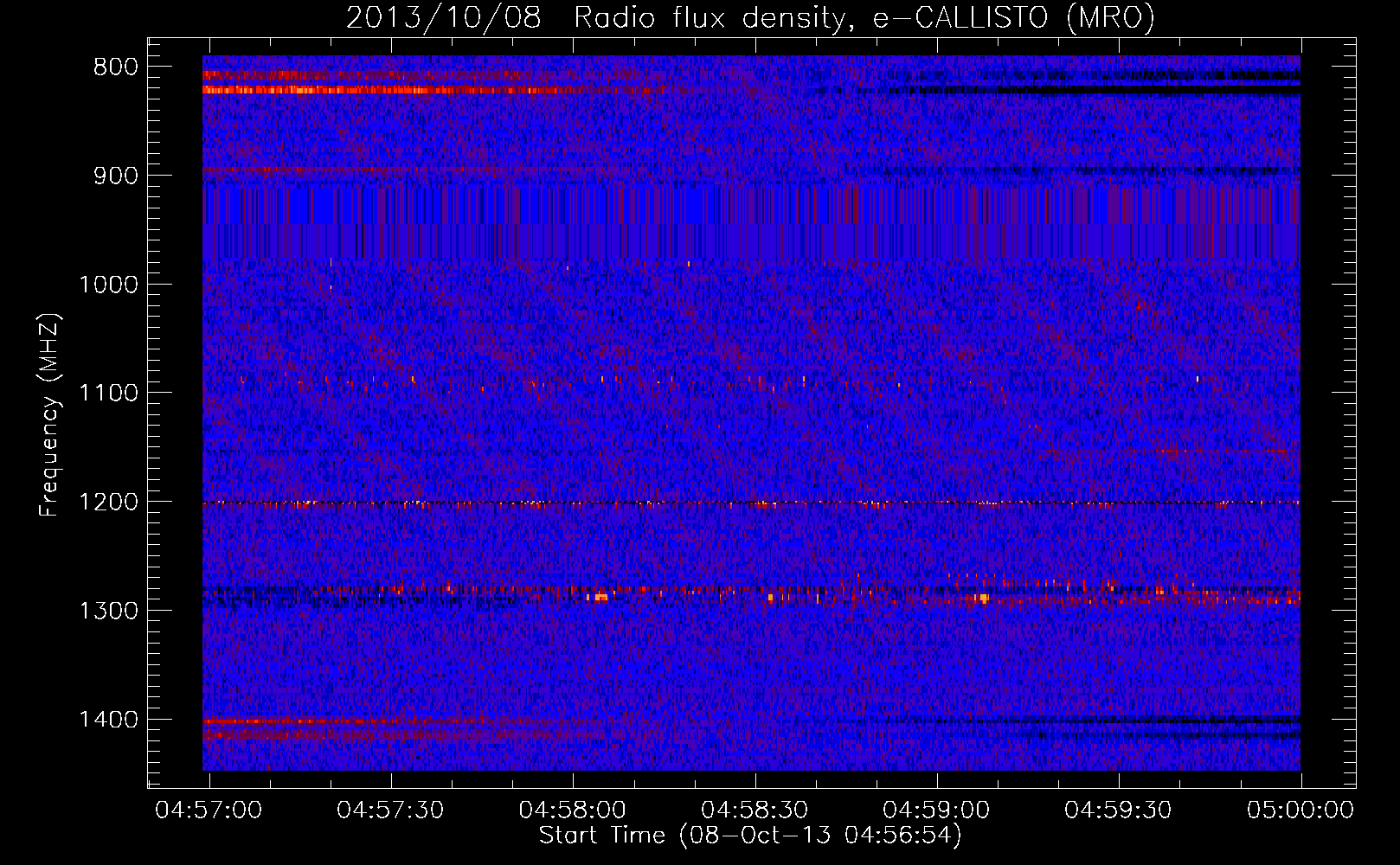Click the 900 frequency tick label
The image size is (1400, 865).
tap(116, 176)
